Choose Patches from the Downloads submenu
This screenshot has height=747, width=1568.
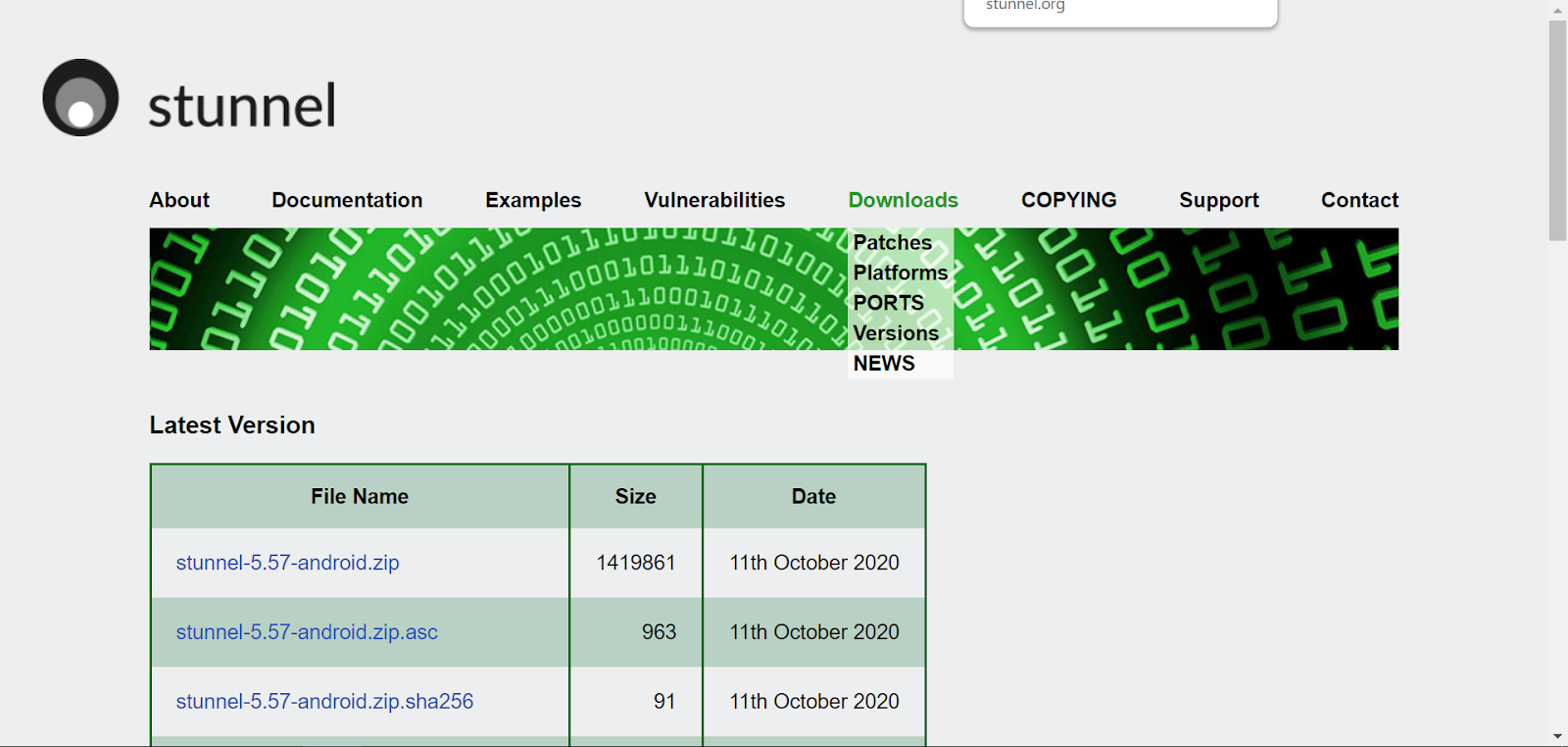click(x=893, y=242)
